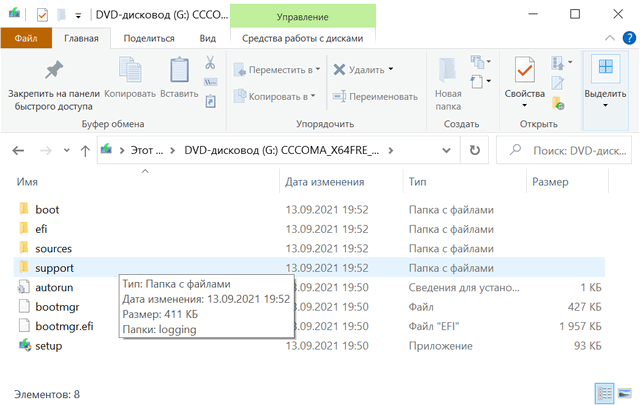
Task: Click the Этот ... breadcrumb in the address bar
Action: [147, 151]
